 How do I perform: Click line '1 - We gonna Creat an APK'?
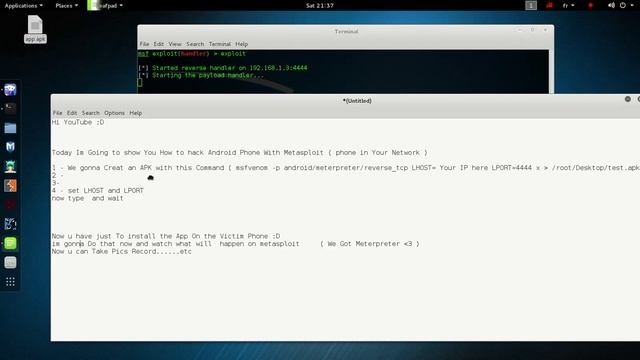[345, 168]
